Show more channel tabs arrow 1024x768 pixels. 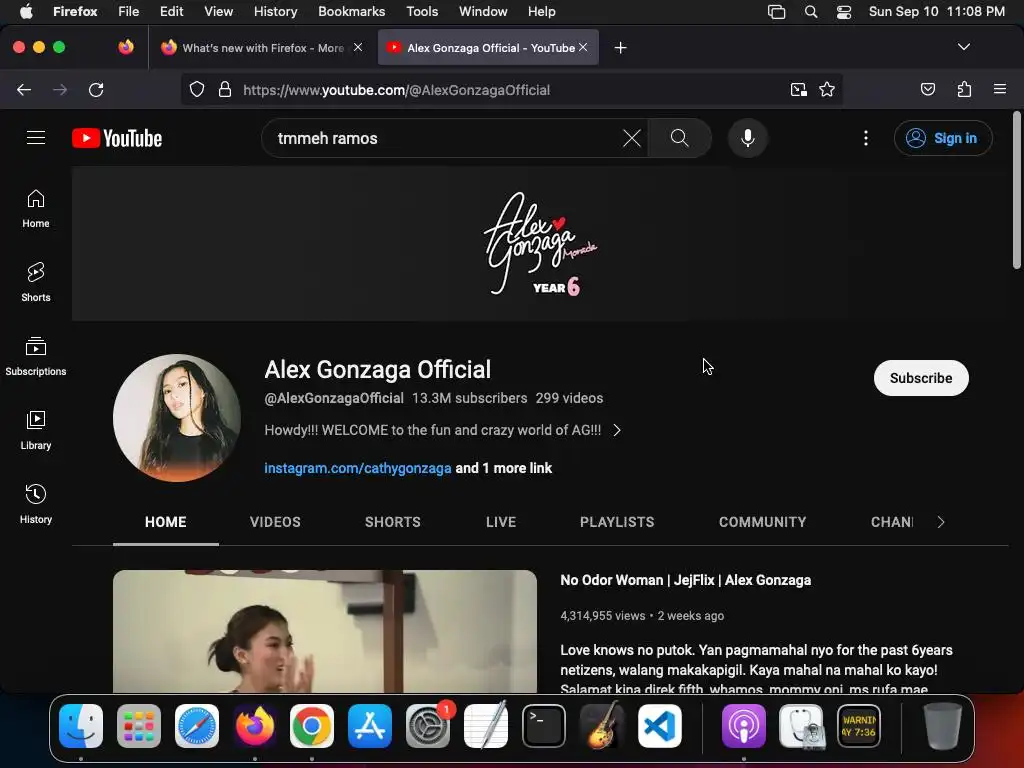(940, 522)
